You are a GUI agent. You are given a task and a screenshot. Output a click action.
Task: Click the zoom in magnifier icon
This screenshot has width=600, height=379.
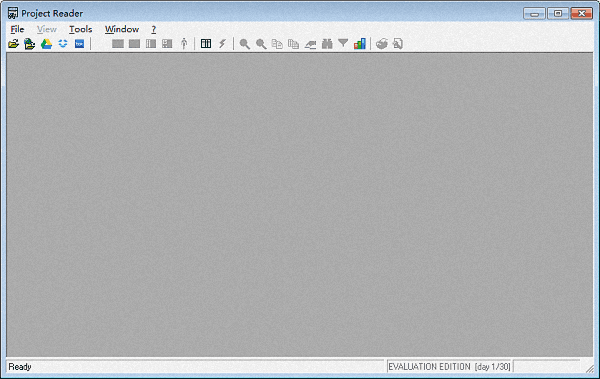pyautogui.click(x=245, y=44)
